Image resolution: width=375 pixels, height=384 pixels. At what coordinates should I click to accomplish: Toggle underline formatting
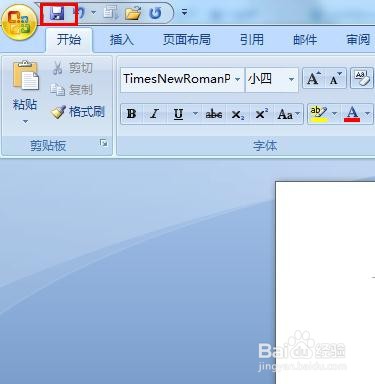pyautogui.click(x=179, y=114)
